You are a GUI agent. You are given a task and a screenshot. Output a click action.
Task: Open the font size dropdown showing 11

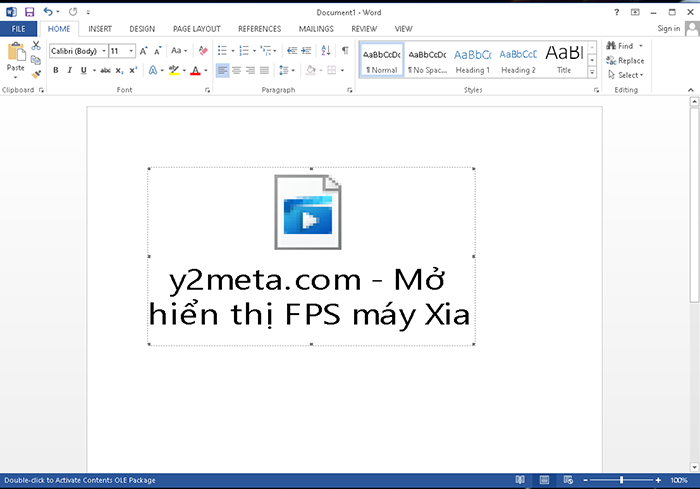click(131, 51)
